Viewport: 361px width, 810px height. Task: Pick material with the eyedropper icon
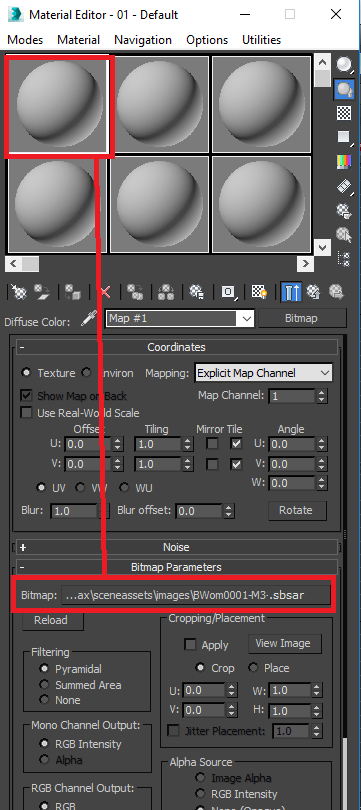pyautogui.click(x=88, y=320)
